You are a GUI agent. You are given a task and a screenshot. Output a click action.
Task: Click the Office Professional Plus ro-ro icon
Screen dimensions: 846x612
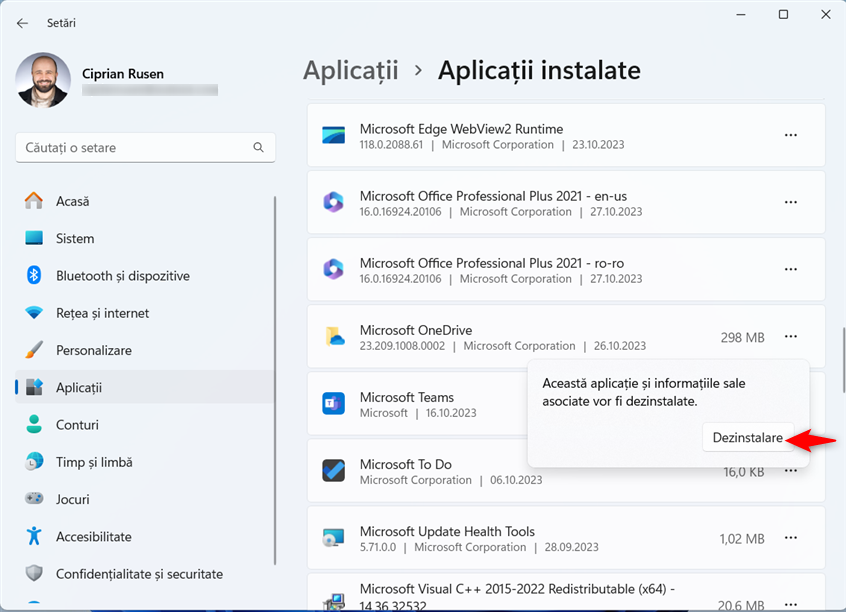(333, 269)
